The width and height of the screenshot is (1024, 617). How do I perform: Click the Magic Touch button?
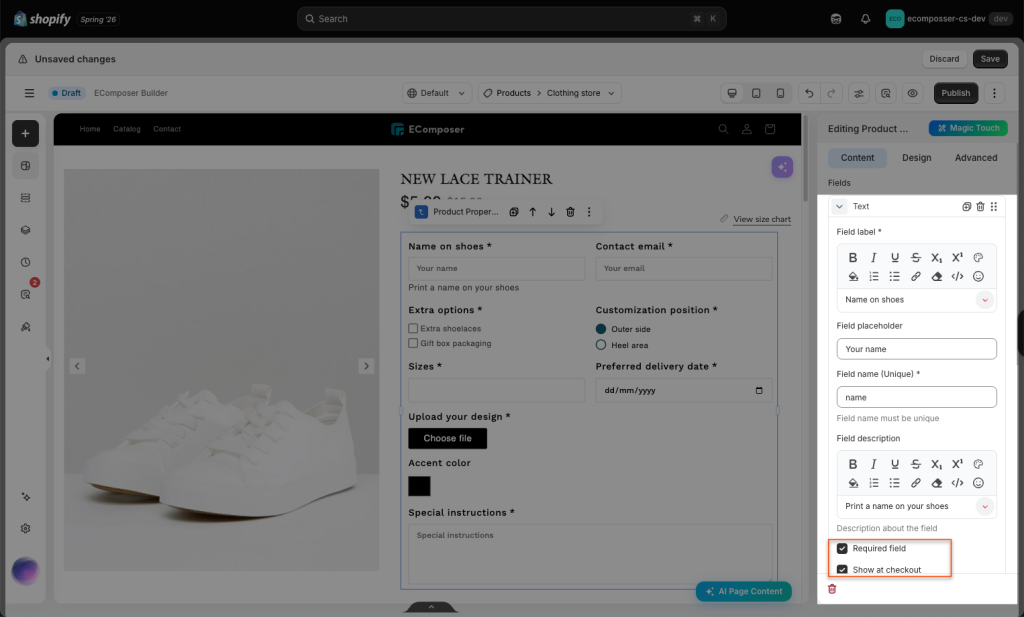click(968, 128)
